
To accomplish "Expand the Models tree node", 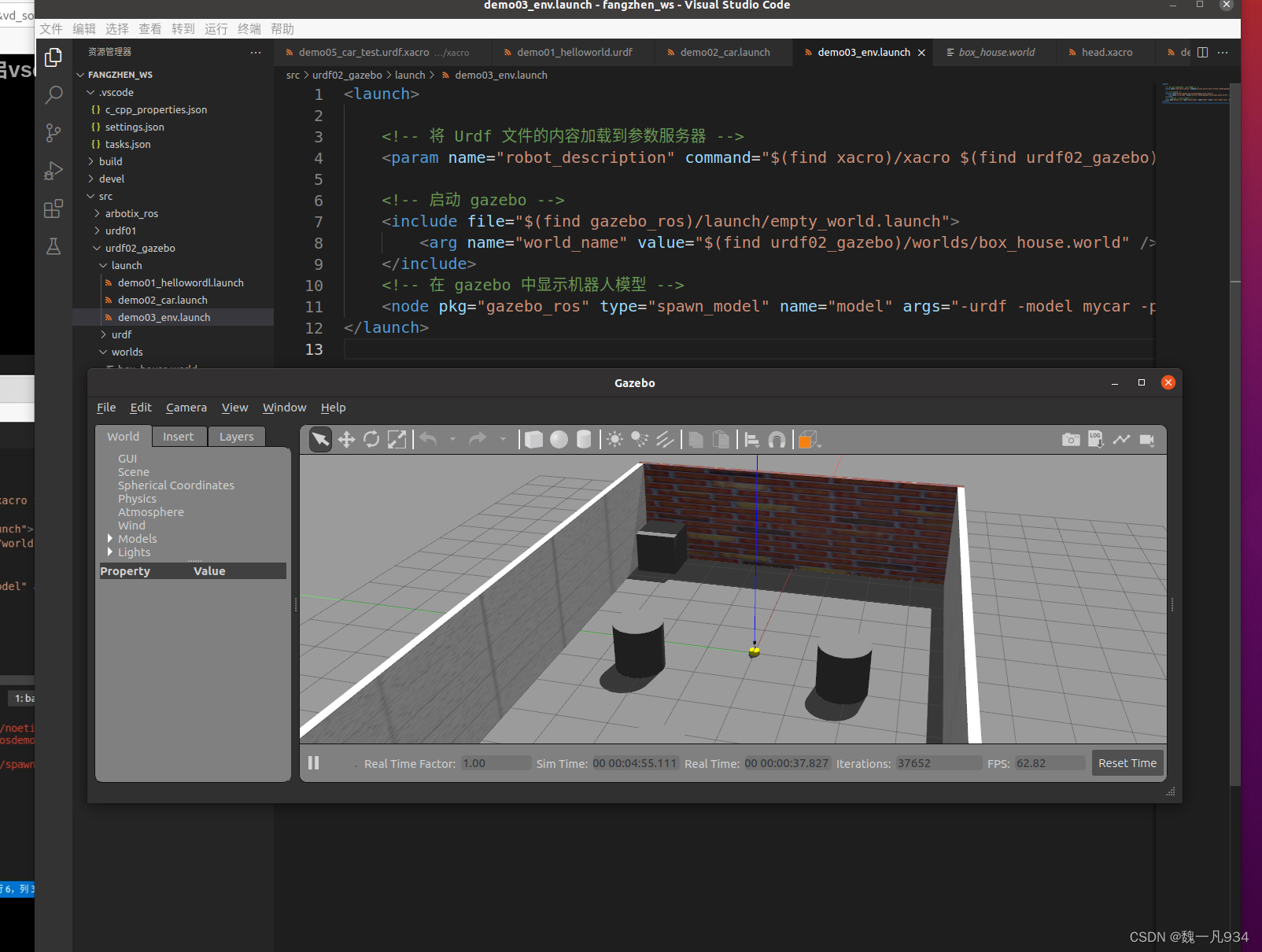I will pyautogui.click(x=110, y=538).
